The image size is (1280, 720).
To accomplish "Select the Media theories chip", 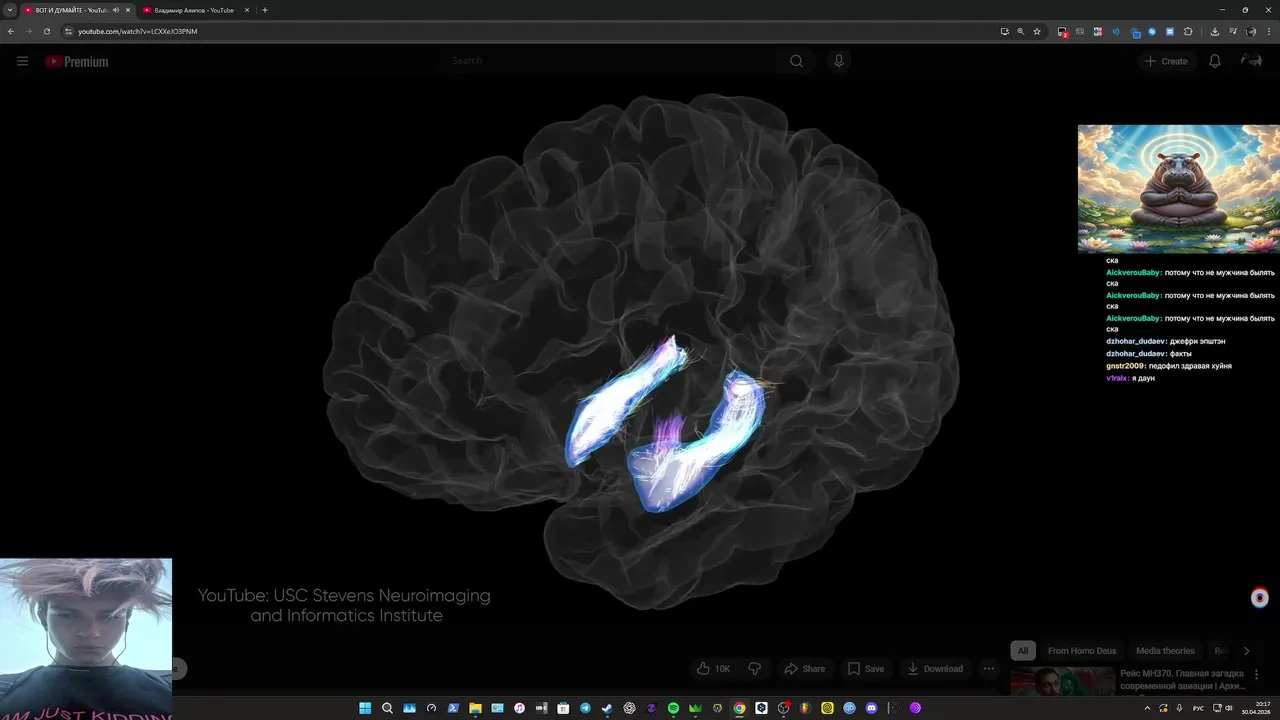I will [1165, 651].
